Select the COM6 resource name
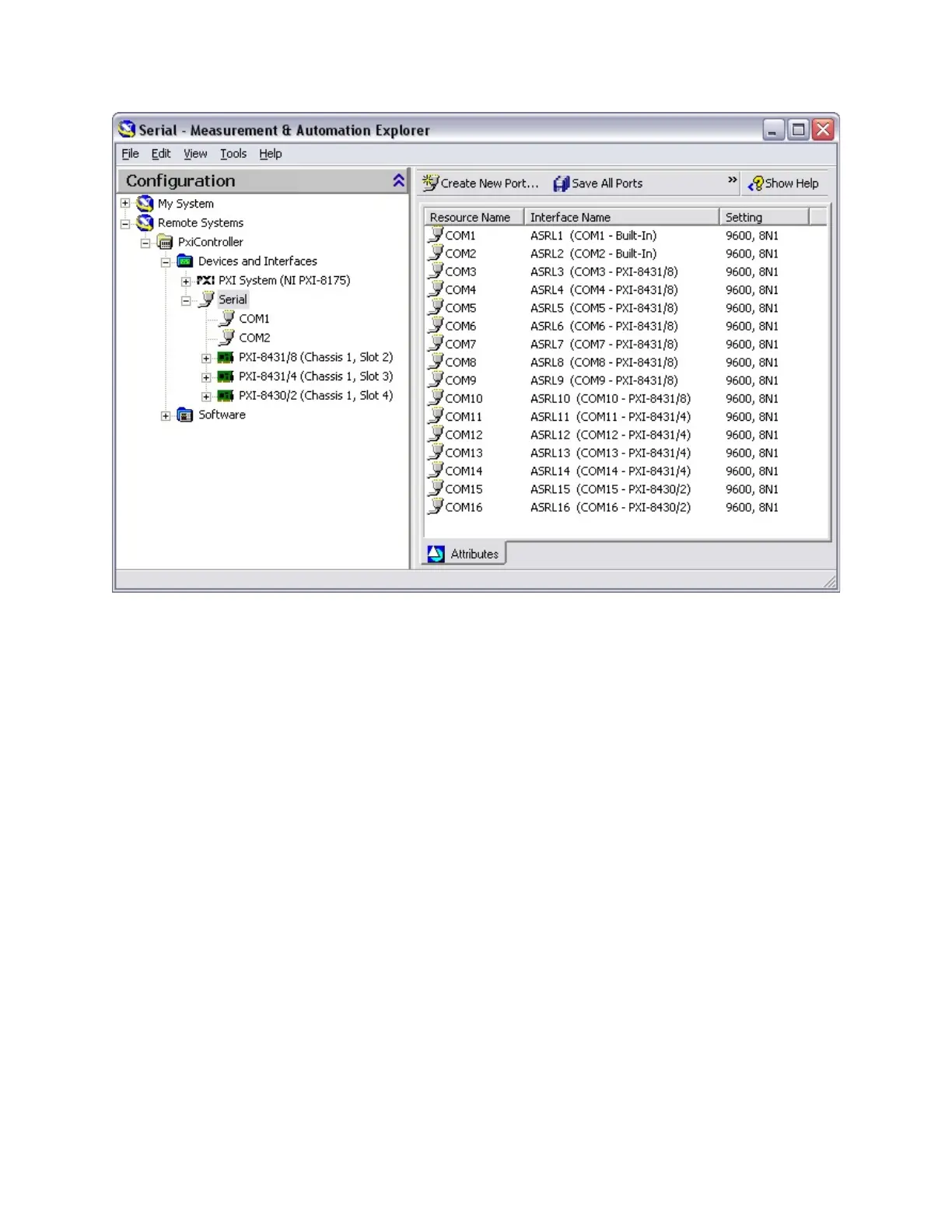The width and height of the screenshot is (952, 1232). click(x=460, y=326)
